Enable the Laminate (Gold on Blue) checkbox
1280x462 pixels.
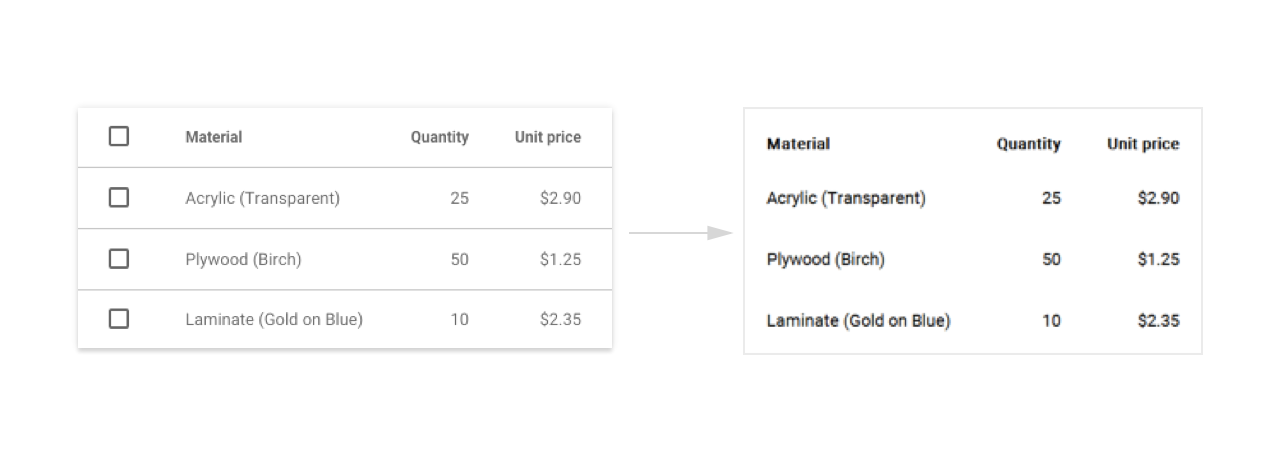pos(119,319)
